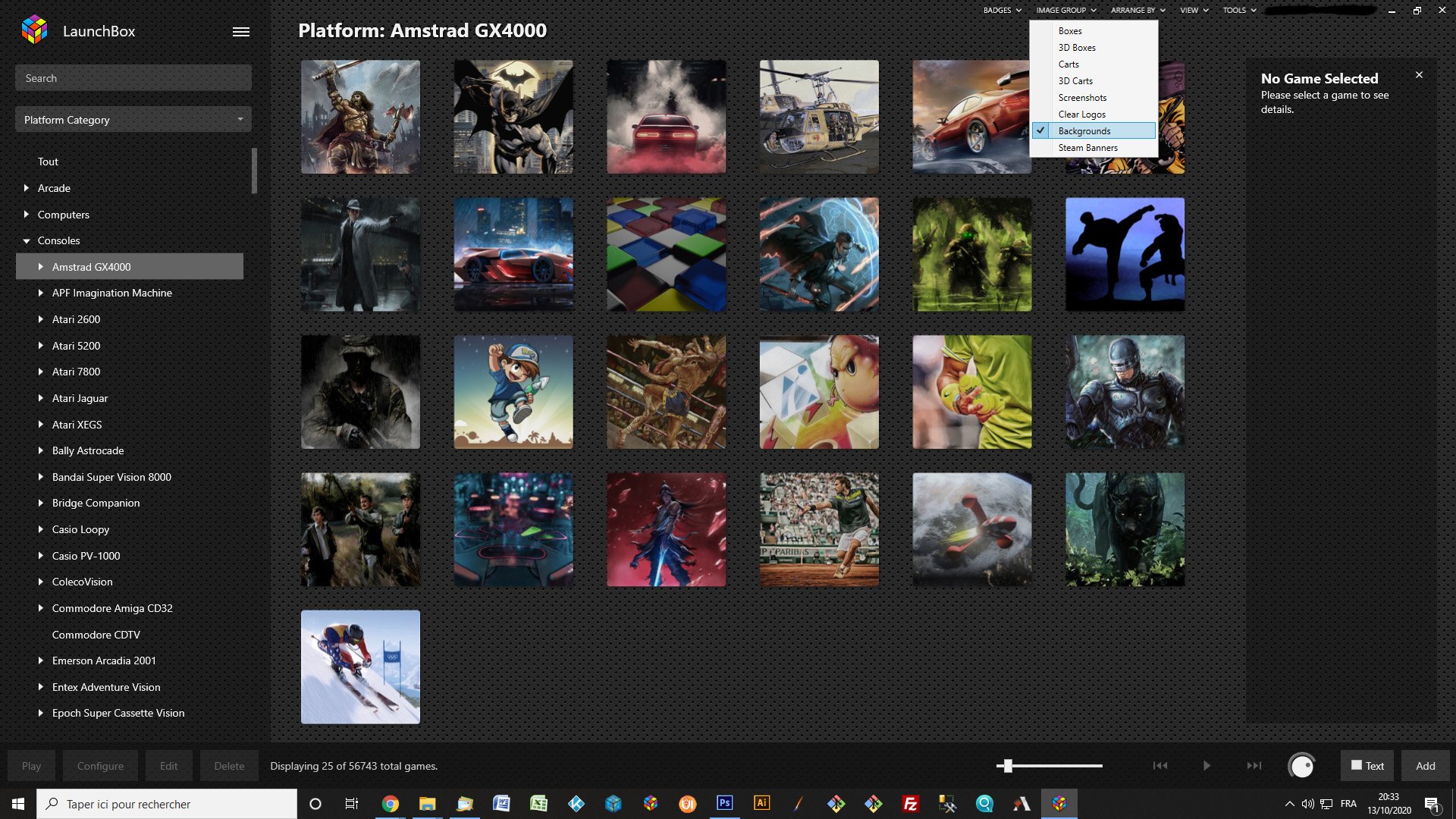Expand the Computers category arrow
This screenshot has height=819, width=1456.
click(x=27, y=215)
